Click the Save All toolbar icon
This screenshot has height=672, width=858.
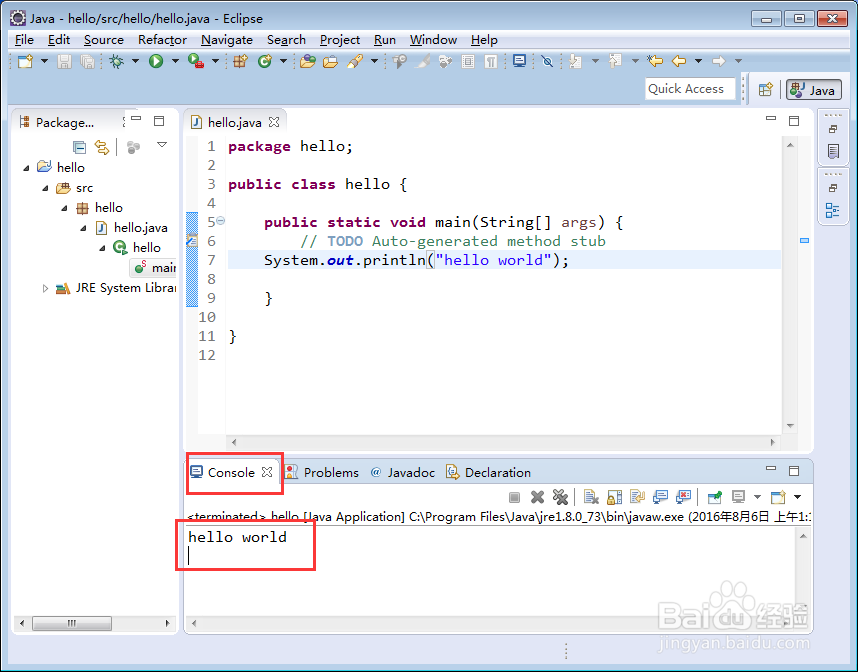coord(88,61)
